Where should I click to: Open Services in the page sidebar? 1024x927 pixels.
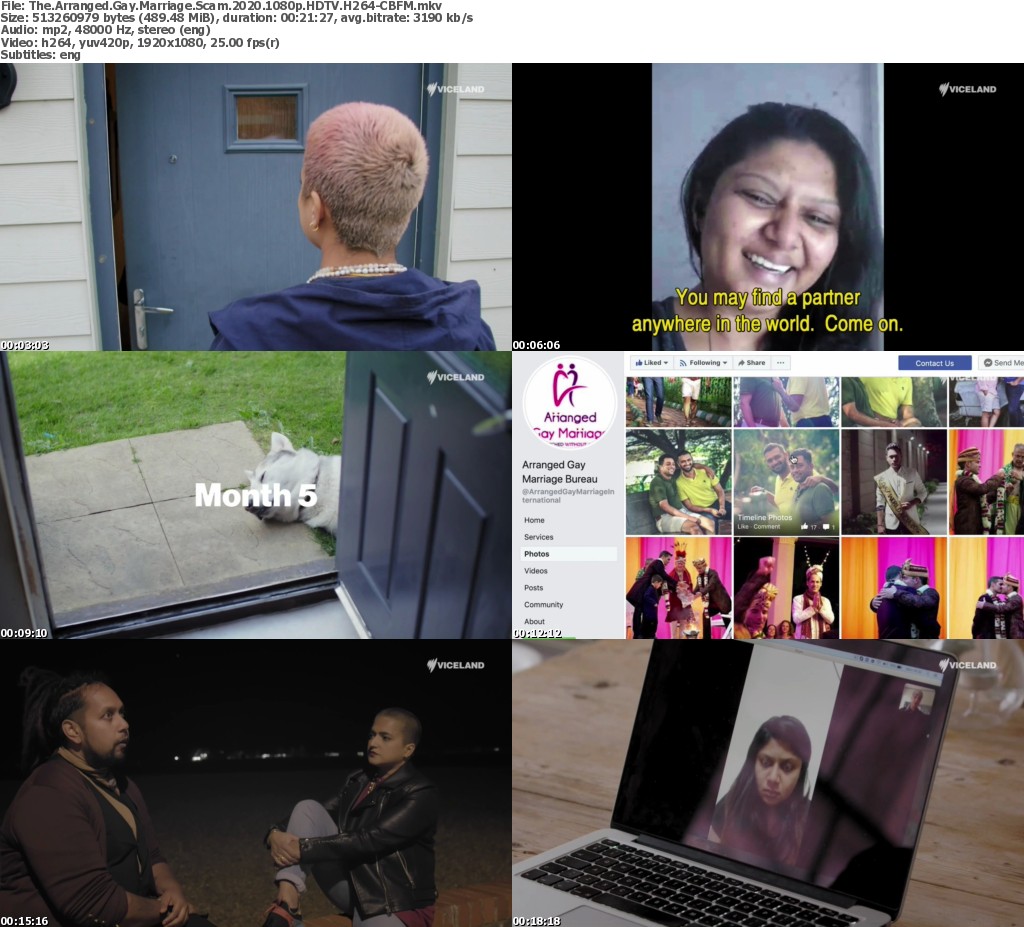[x=538, y=537]
